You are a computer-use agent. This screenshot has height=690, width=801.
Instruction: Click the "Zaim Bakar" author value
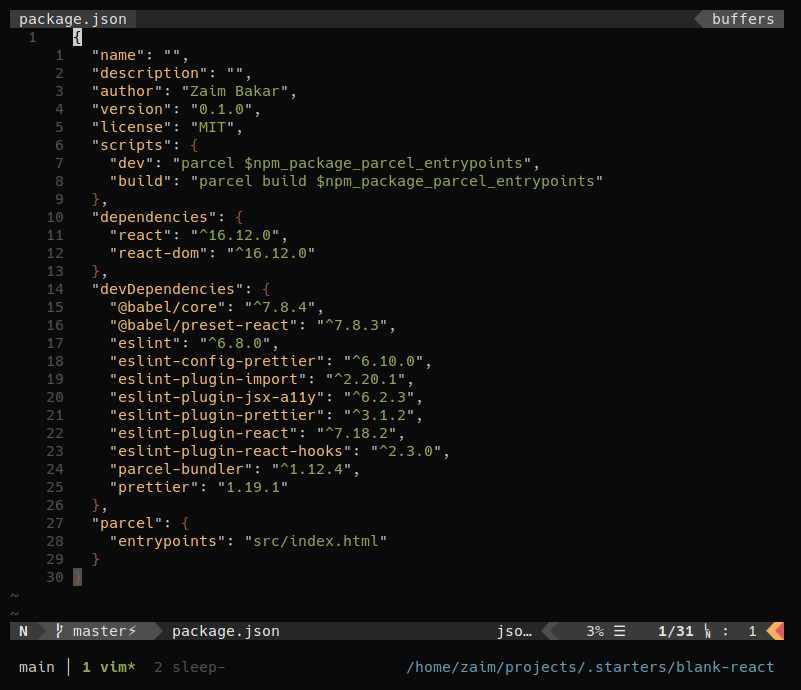(234, 91)
